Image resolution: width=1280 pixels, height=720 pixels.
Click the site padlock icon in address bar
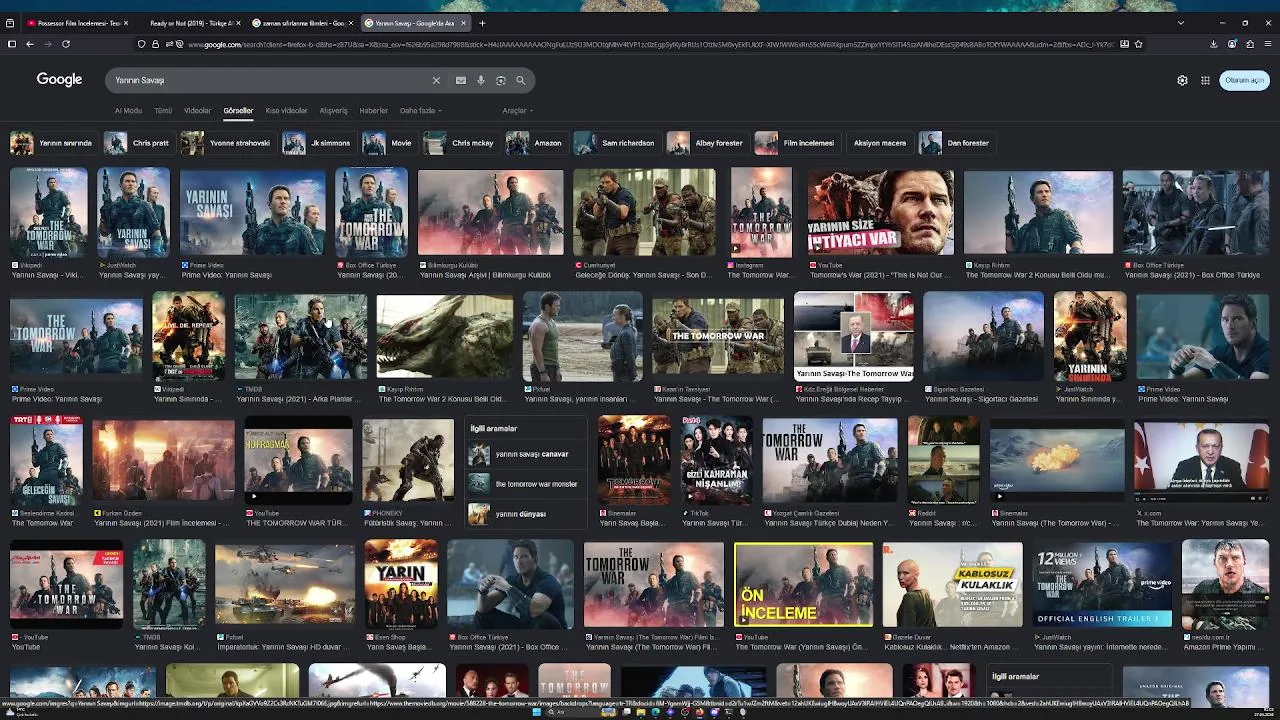click(155, 44)
